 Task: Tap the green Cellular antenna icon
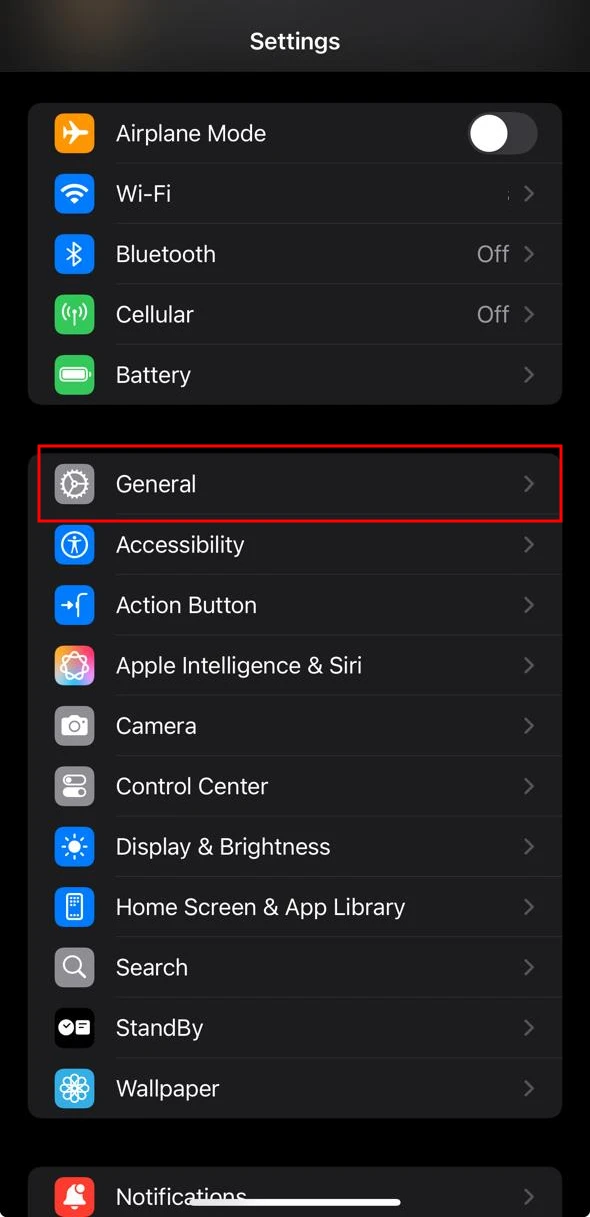pyautogui.click(x=74, y=314)
